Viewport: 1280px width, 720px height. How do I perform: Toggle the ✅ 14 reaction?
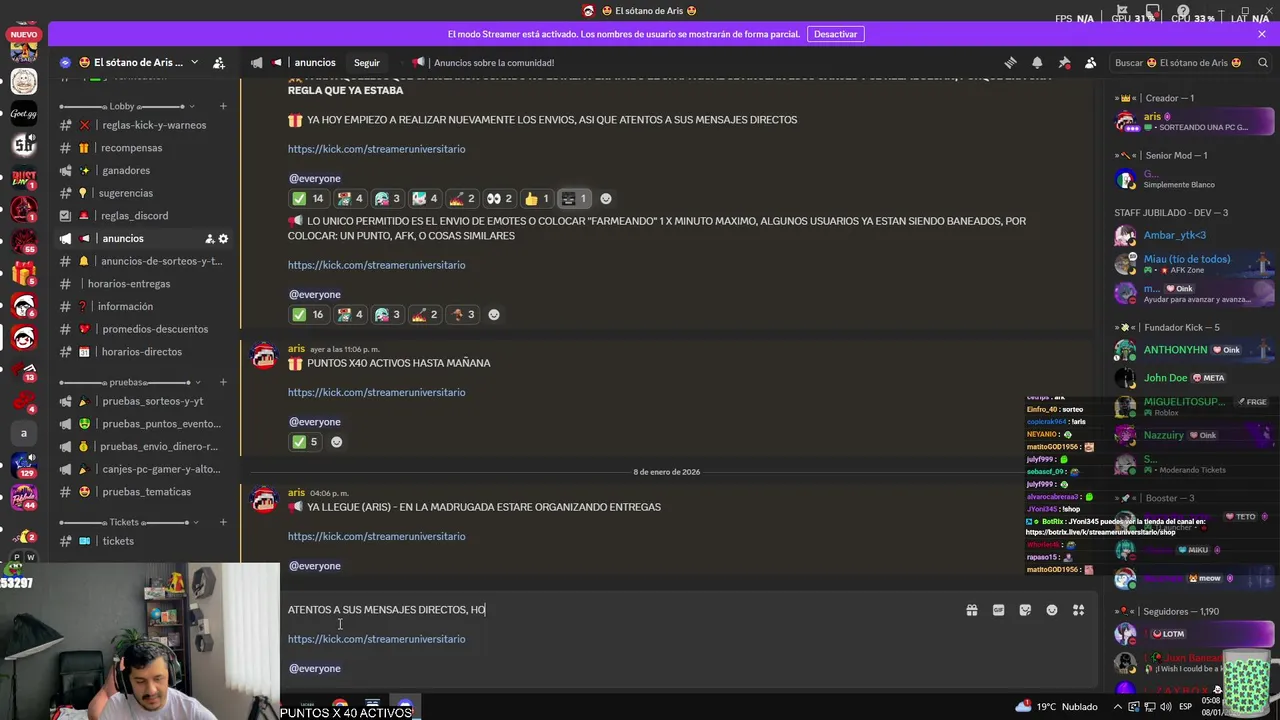point(308,199)
